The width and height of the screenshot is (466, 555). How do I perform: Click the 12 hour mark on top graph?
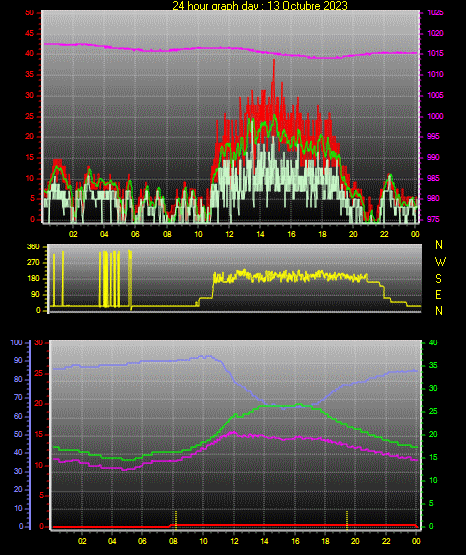click(229, 234)
